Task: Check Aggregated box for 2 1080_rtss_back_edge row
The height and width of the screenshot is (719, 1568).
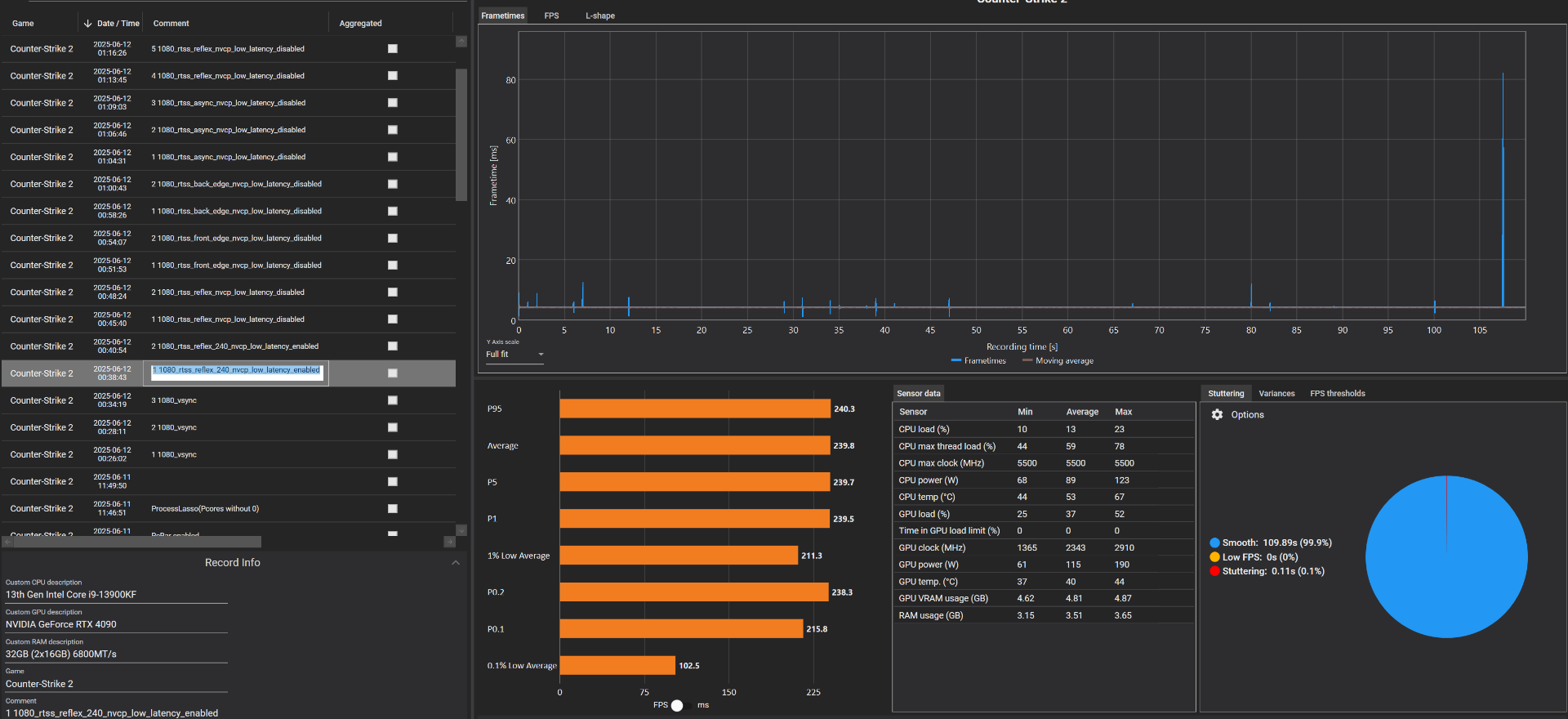Action: tap(393, 184)
